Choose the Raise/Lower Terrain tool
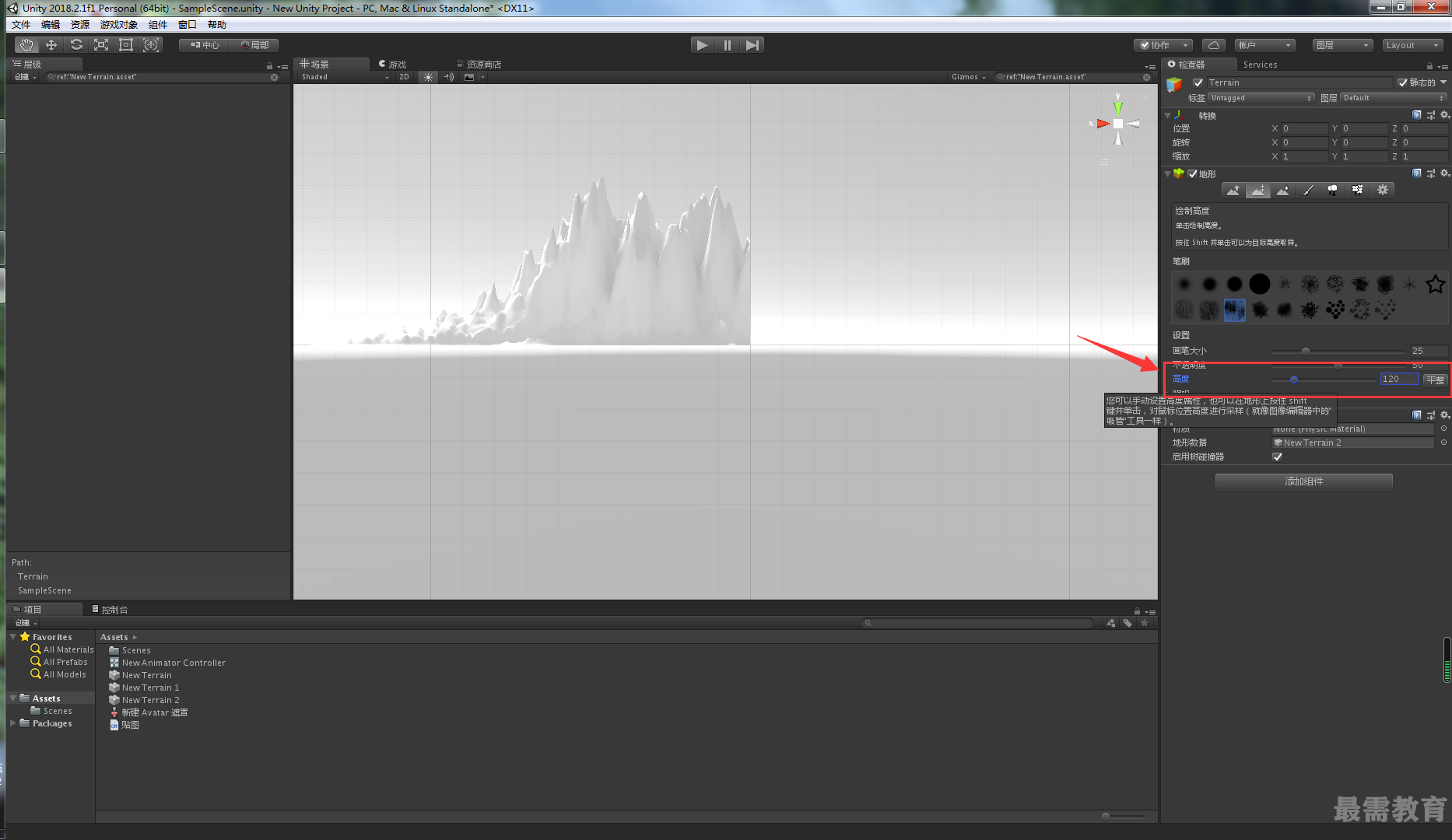1452x840 pixels. [x=1233, y=191]
